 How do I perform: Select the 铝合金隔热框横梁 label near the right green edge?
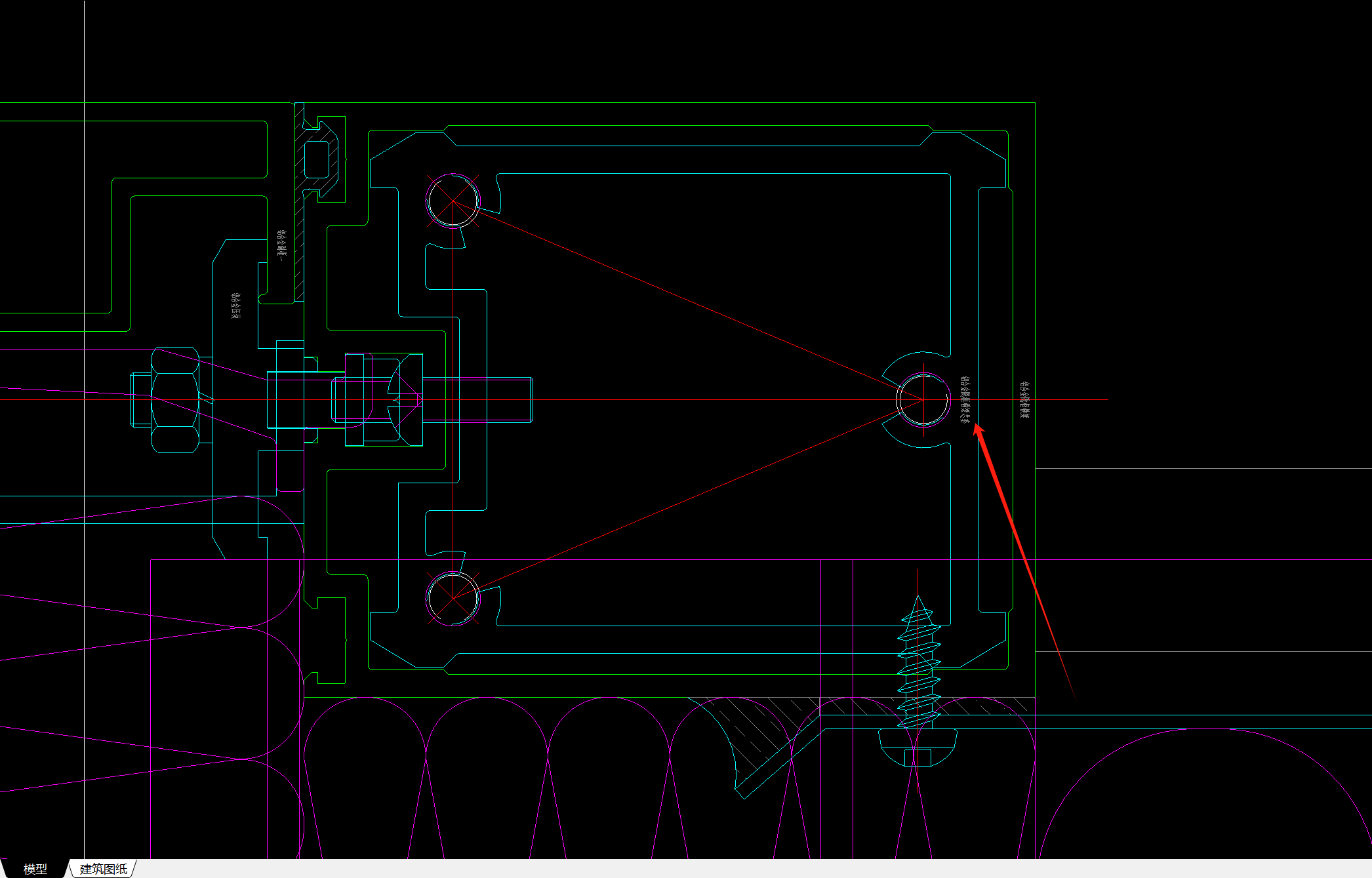pyautogui.click(x=1024, y=400)
